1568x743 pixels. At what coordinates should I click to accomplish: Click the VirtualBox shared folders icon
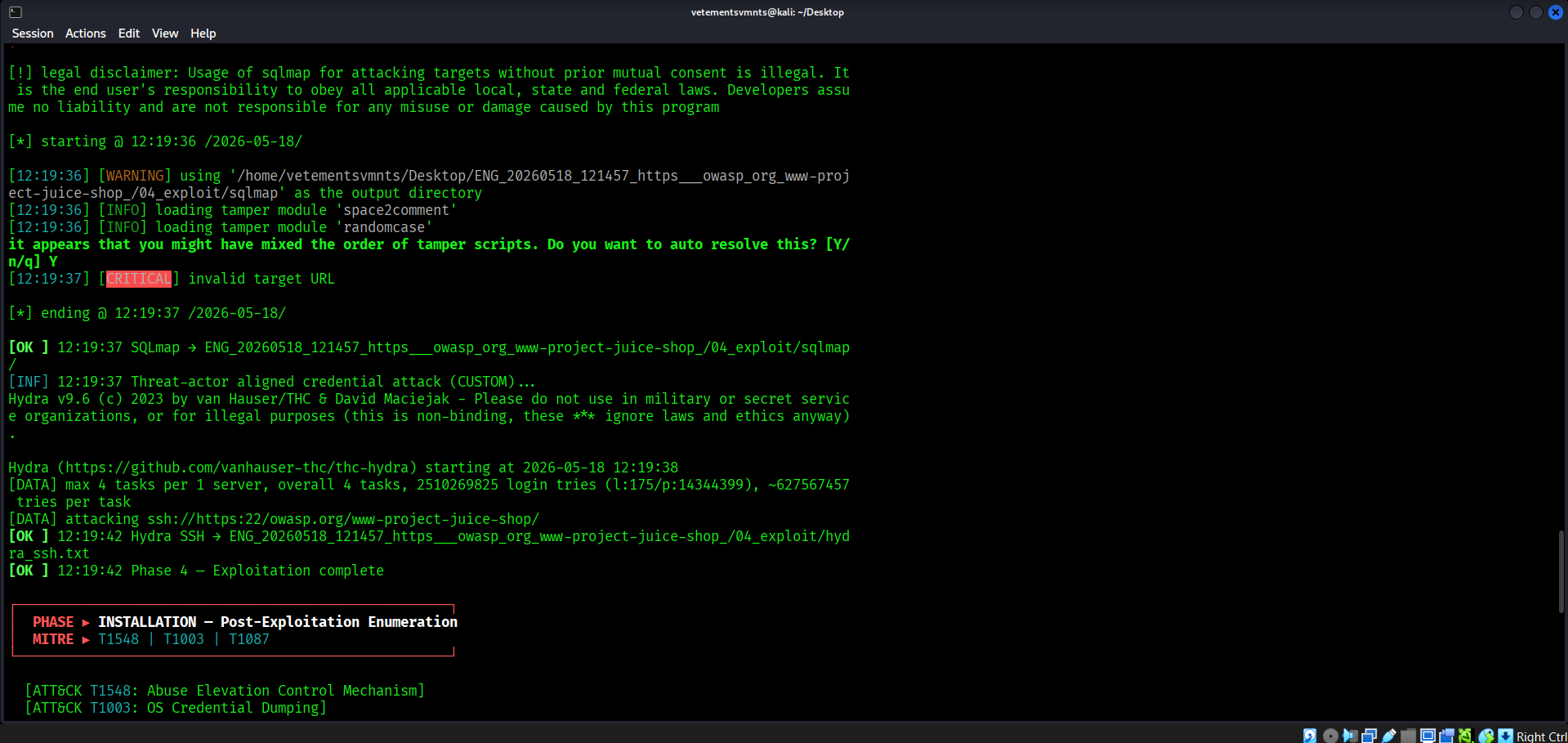(x=1408, y=736)
